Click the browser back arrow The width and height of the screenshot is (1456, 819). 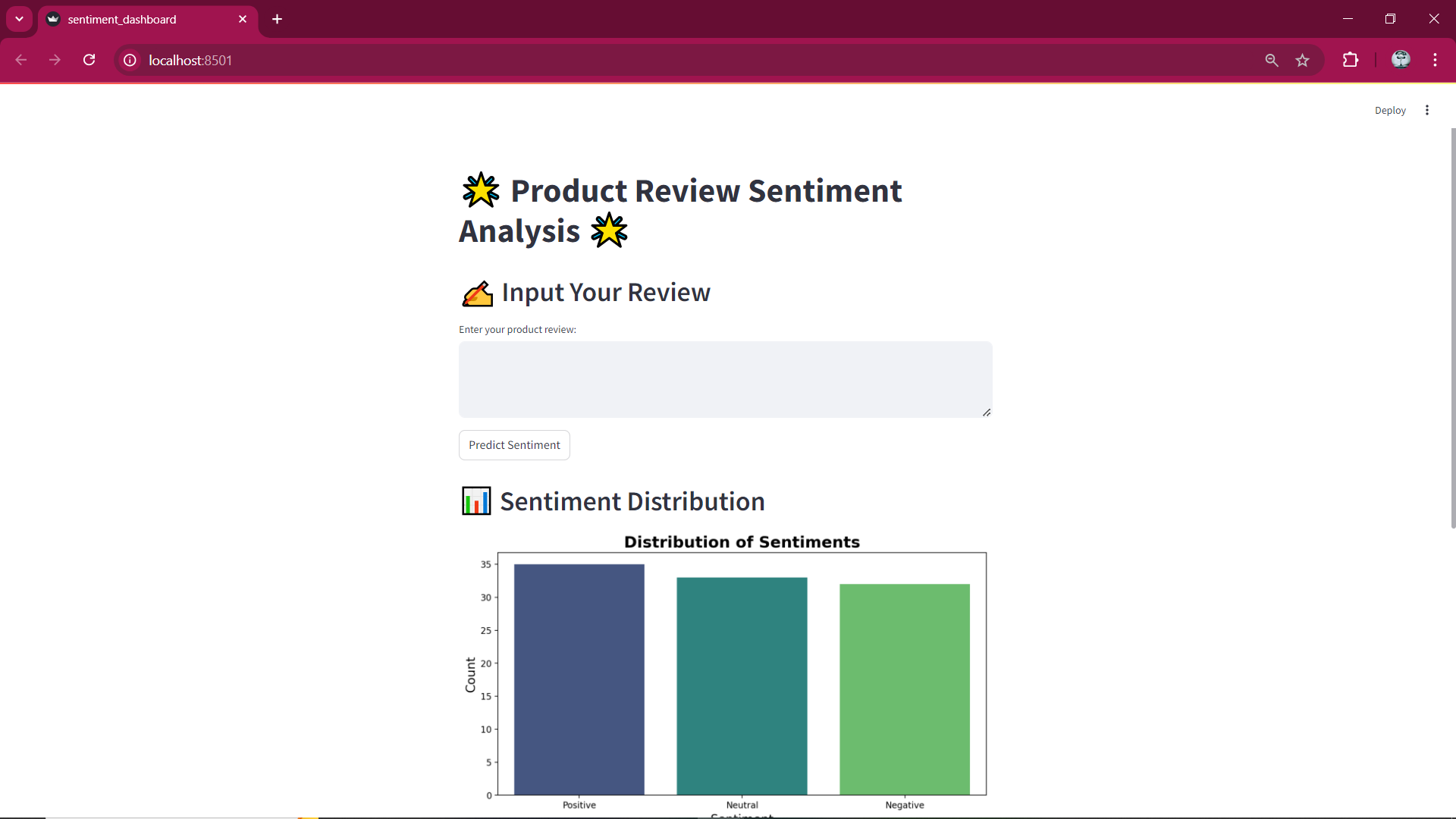pos(21,60)
